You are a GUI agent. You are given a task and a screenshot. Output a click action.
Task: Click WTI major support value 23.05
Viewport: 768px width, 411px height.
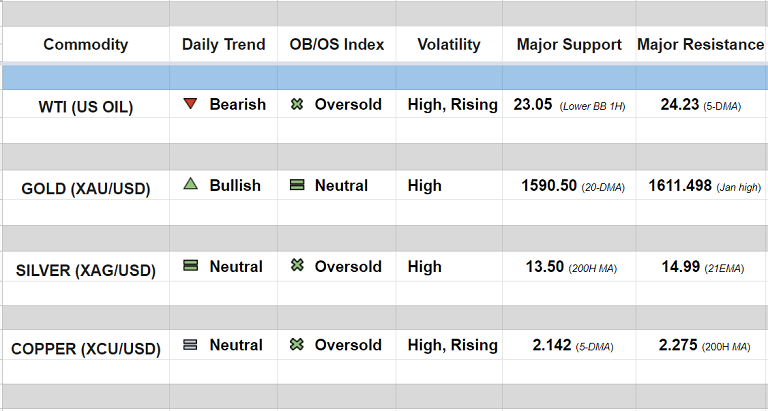533,104
